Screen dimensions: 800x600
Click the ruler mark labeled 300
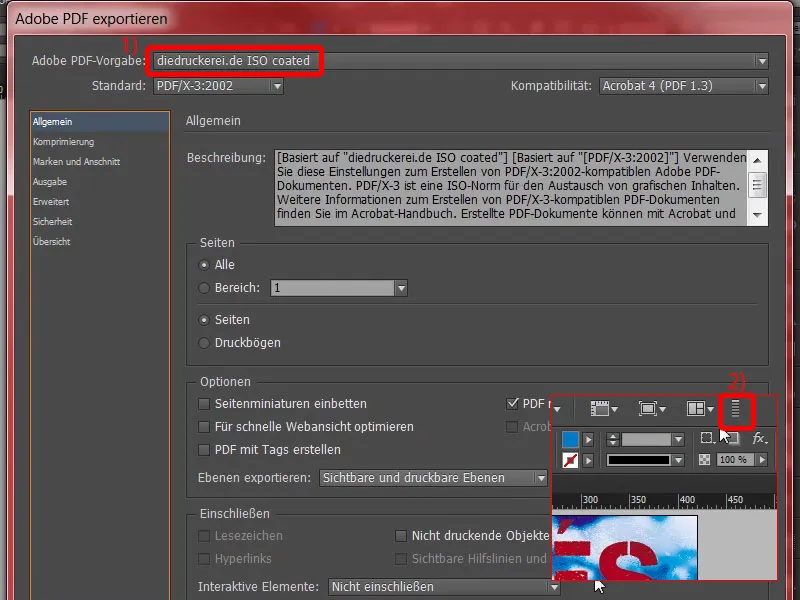590,499
